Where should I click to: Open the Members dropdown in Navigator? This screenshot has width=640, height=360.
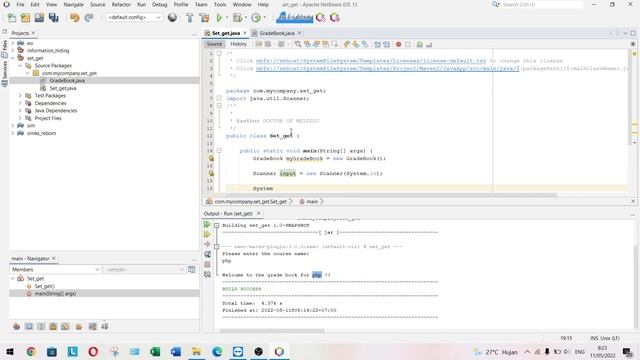(55, 269)
